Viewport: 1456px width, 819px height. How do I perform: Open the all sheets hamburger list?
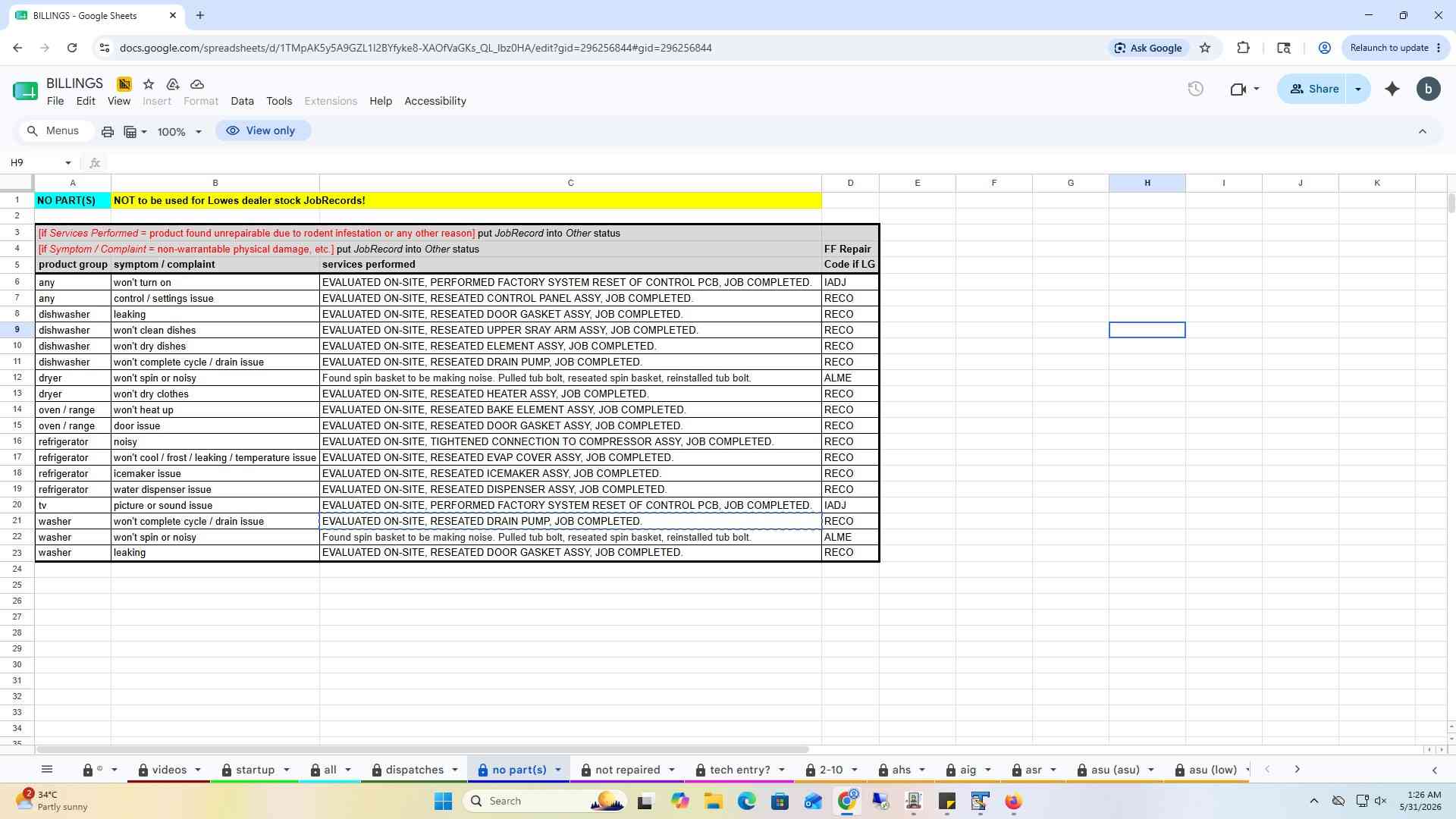click(x=47, y=770)
